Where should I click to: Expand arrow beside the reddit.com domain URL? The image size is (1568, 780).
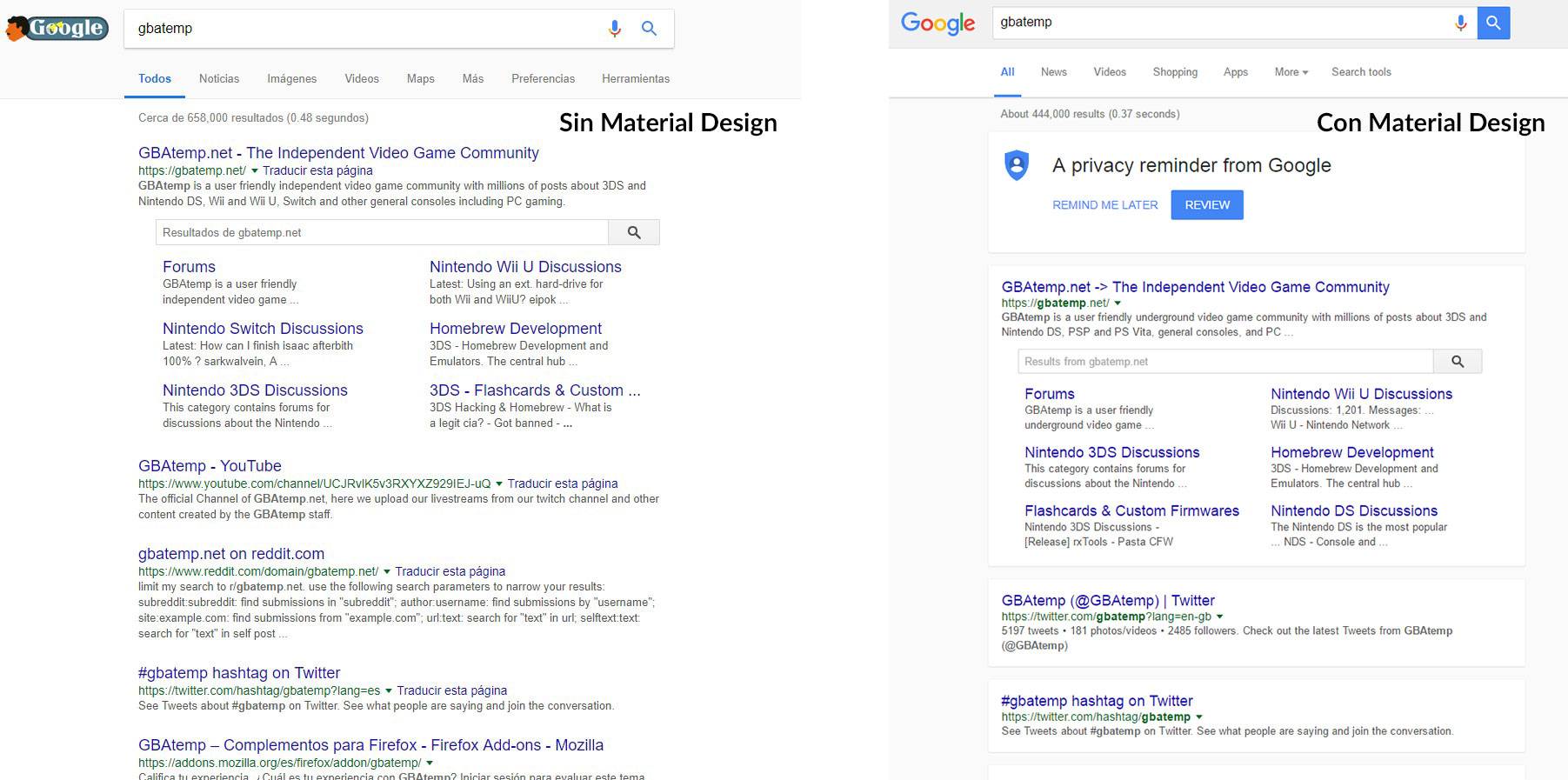387,572
